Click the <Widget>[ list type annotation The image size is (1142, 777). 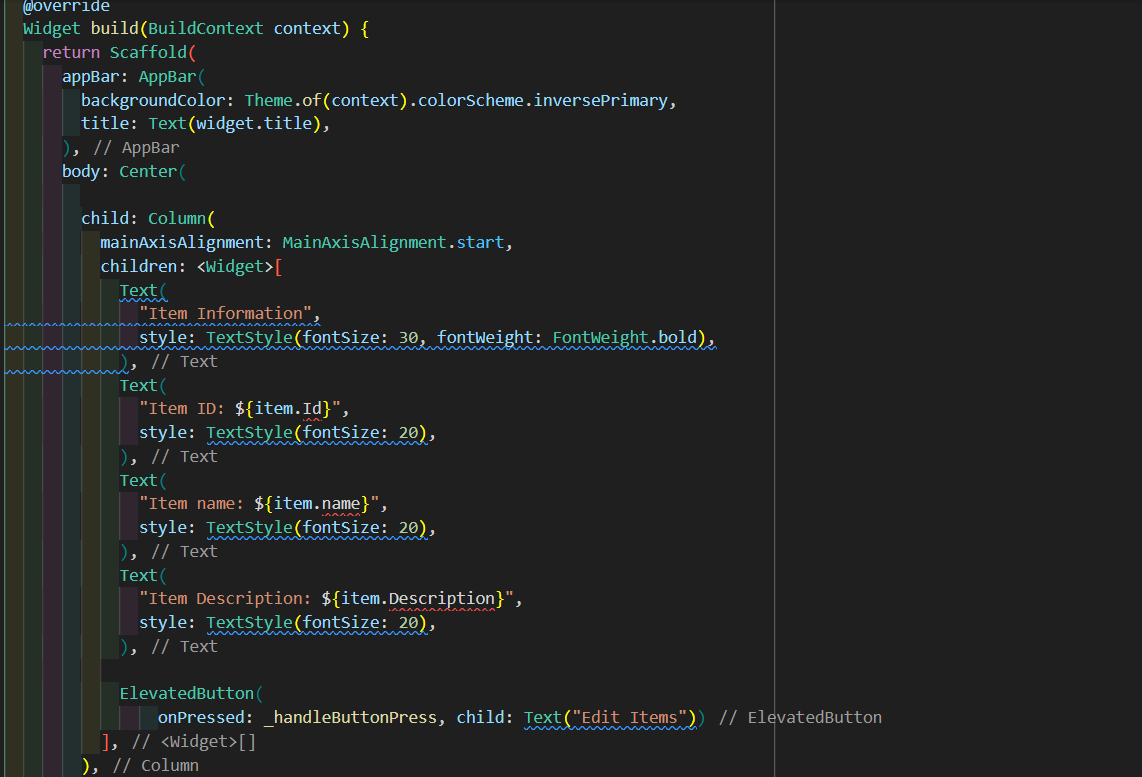[x=239, y=265]
